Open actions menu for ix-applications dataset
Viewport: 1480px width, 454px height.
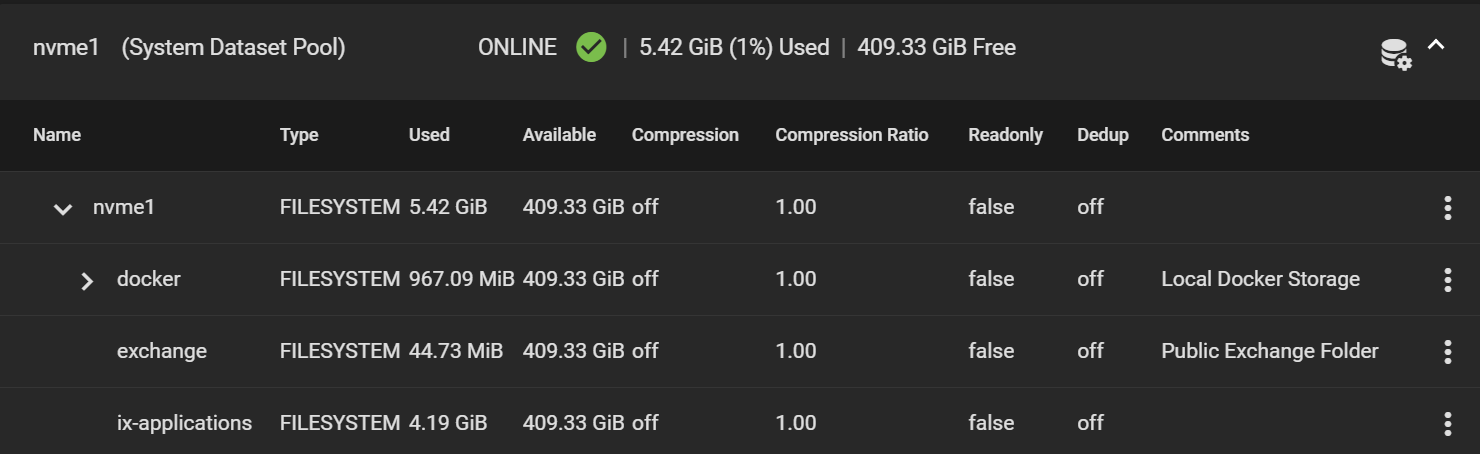[1447, 424]
